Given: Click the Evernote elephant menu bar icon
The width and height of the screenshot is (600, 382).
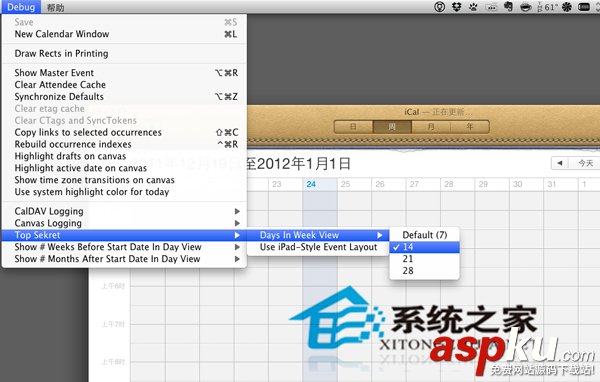Looking at the screenshot, I should (x=509, y=7).
